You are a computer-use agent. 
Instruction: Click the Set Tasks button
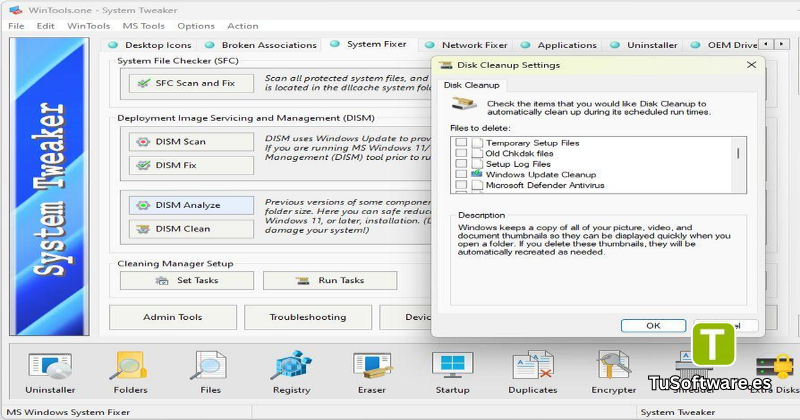187,280
